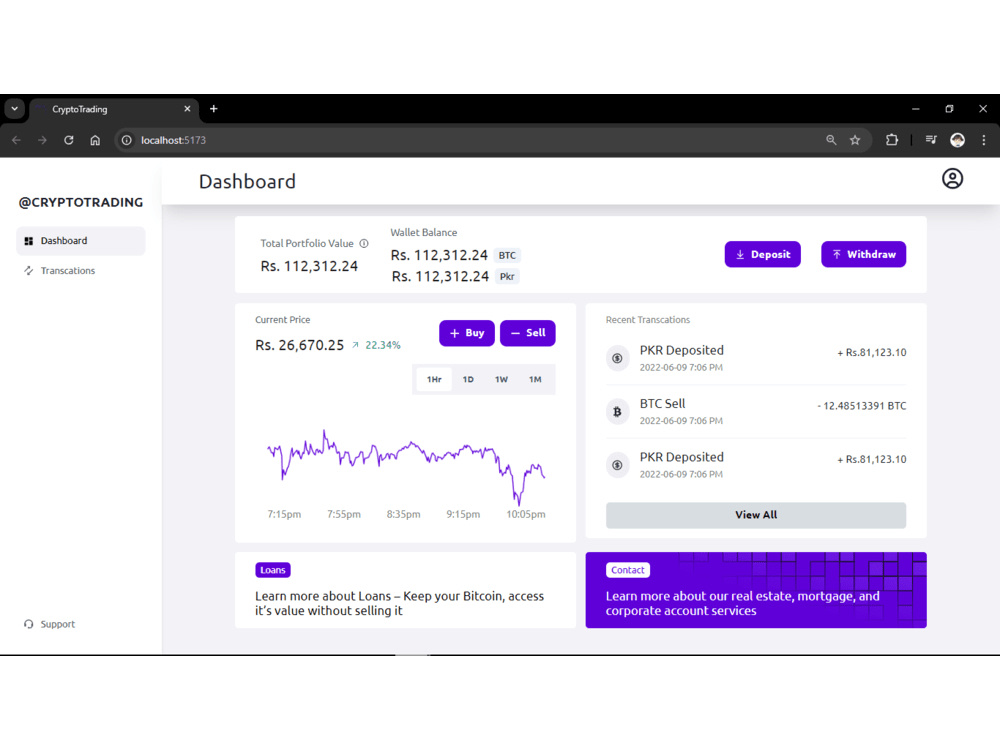The width and height of the screenshot is (1000, 750).
Task: Open the browser three-dot menu
Action: 984,140
